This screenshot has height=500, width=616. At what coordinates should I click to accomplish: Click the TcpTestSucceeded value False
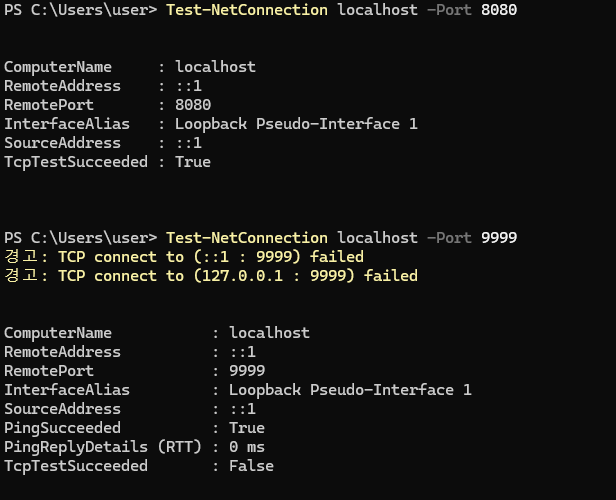point(251,466)
